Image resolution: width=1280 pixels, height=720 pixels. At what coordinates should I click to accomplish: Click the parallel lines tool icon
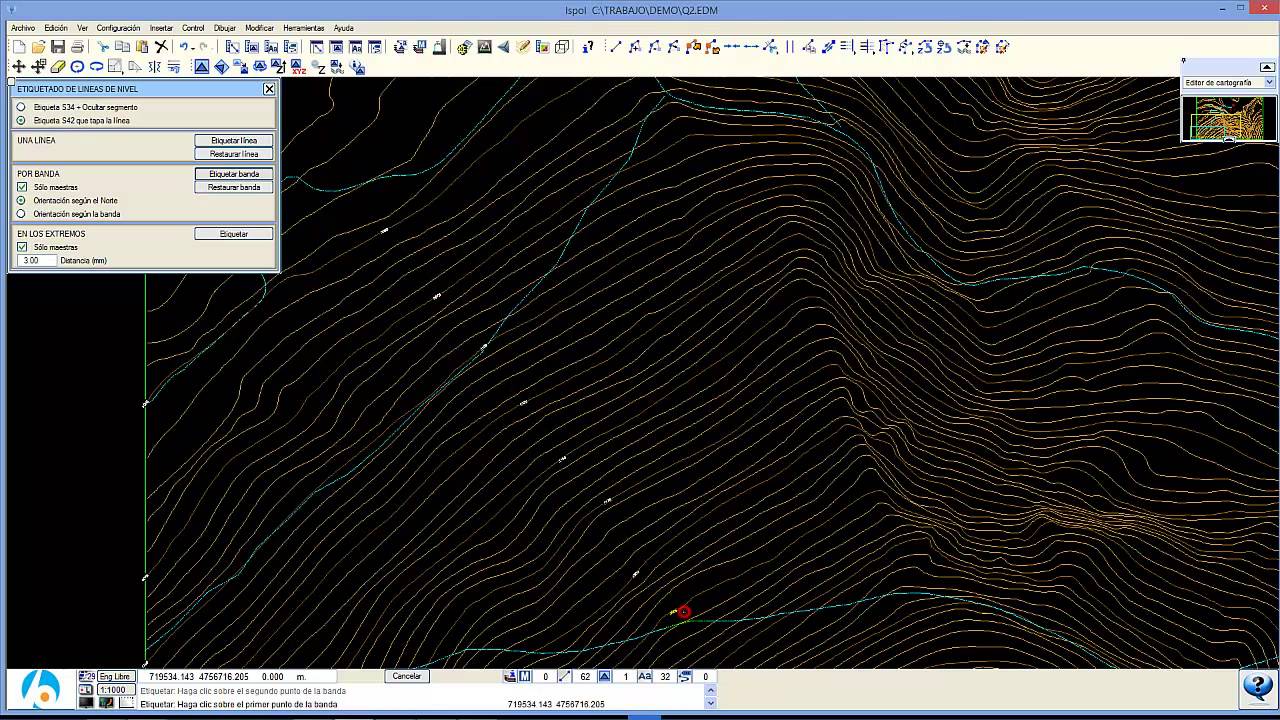coord(789,47)
